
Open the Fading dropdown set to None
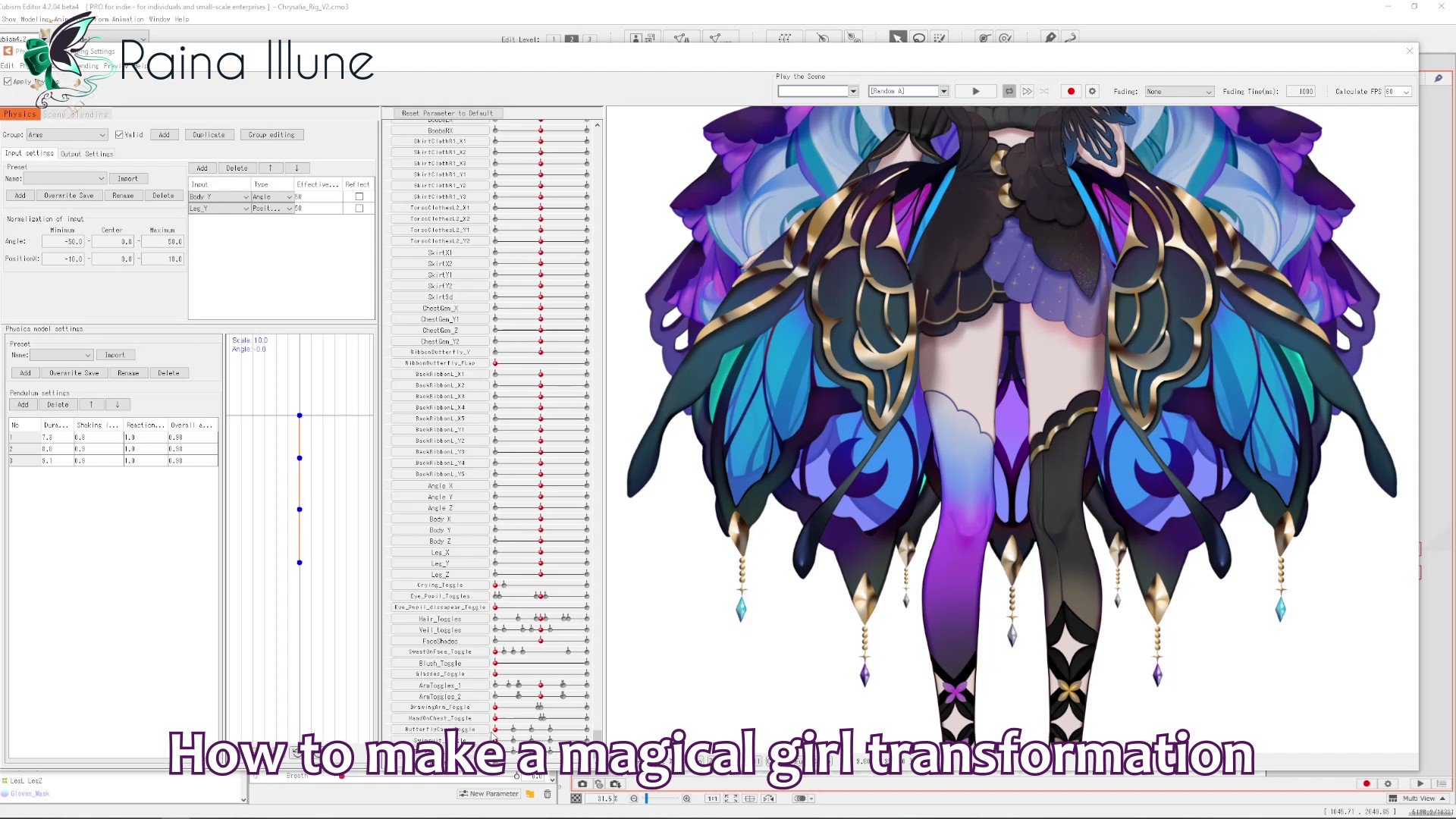1179,92
